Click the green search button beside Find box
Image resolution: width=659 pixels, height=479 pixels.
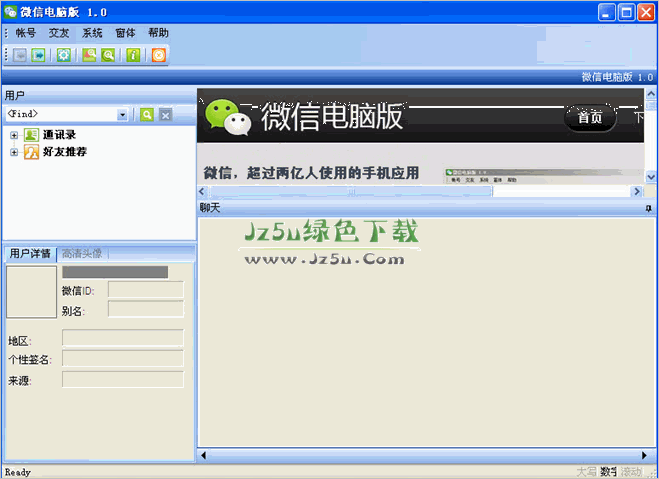(147, 115)
